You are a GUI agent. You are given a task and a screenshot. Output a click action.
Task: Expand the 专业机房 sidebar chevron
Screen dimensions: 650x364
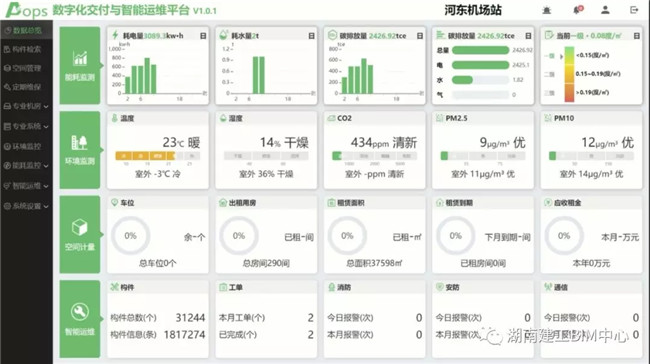point(46,107)
